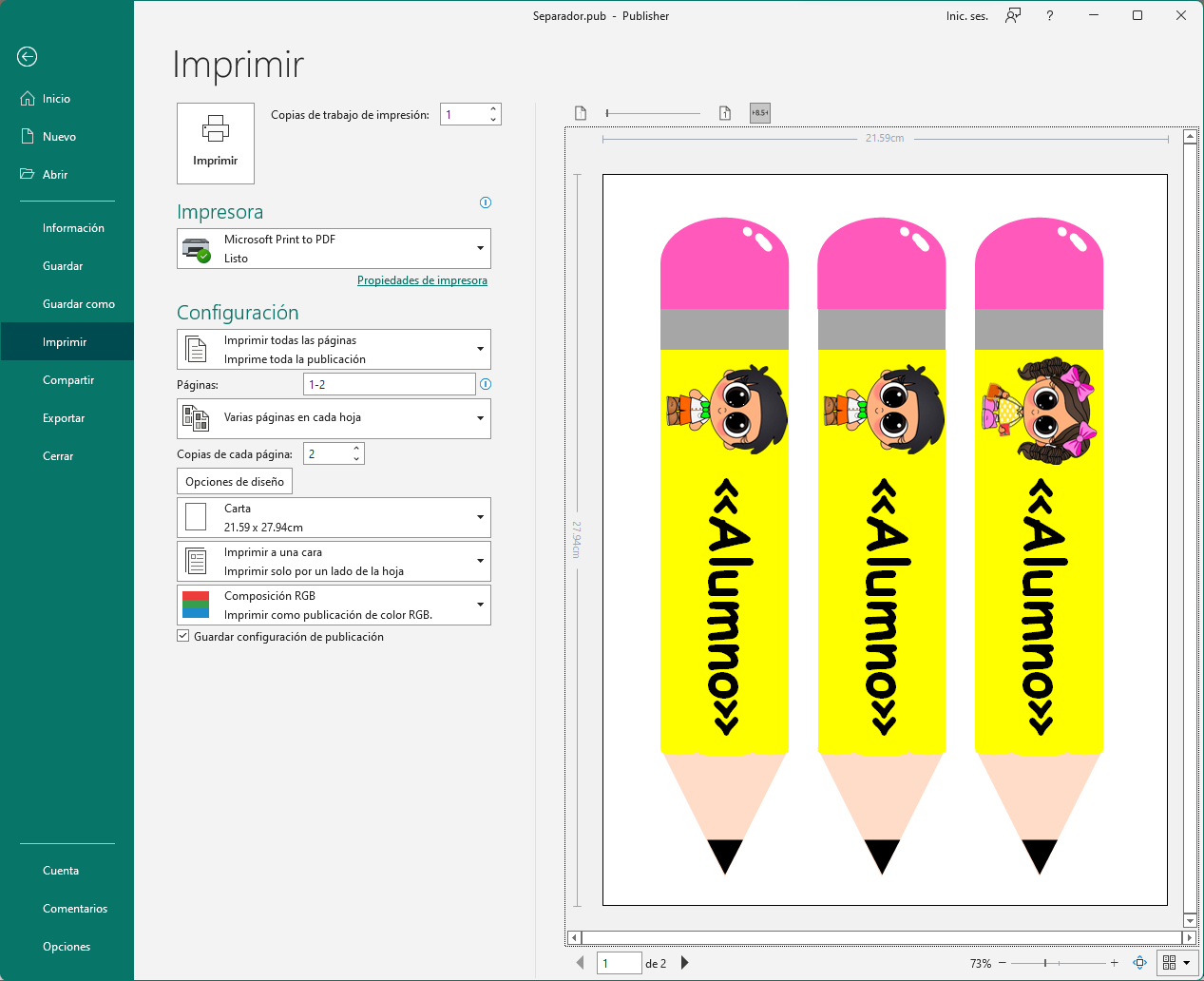Click the large Imprimir printer button
Viewport: 1204px width, 981px height.
click(x=216, y=143)
